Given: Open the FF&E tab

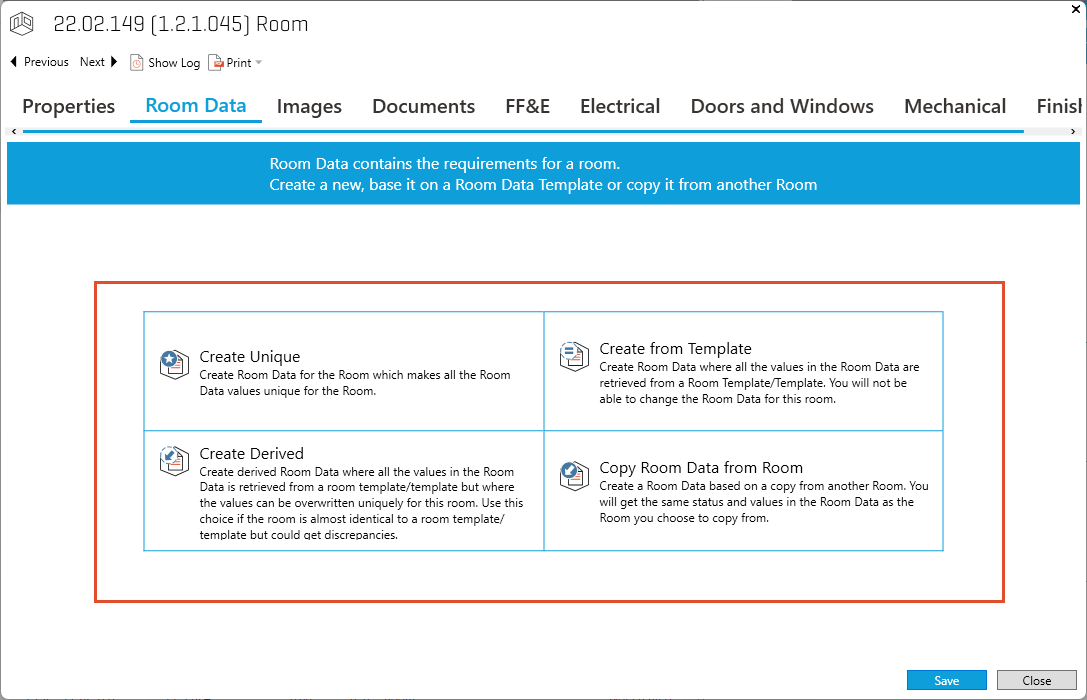Looking at the screenshot, I should (x=527, y=106).
